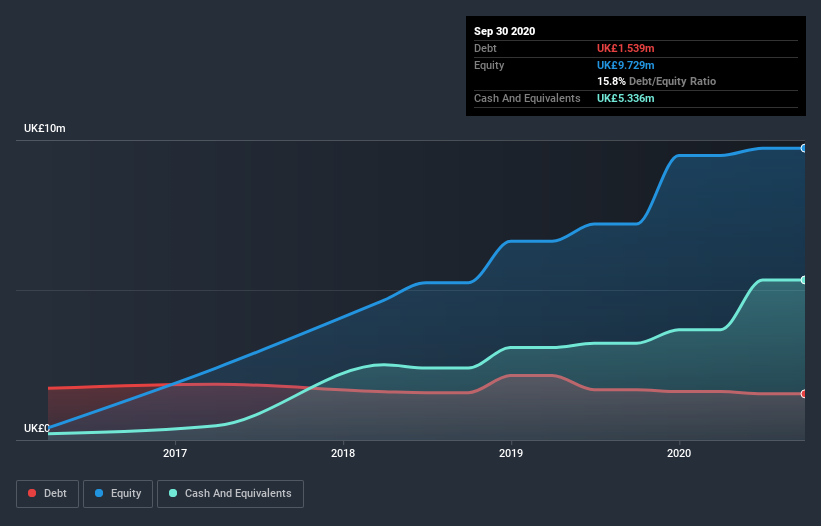Image resolution: width=821 pixels, height=526 pixels.
Task: Click the Equity endpoint marker at Sep 2020
Action: point(804,149)
